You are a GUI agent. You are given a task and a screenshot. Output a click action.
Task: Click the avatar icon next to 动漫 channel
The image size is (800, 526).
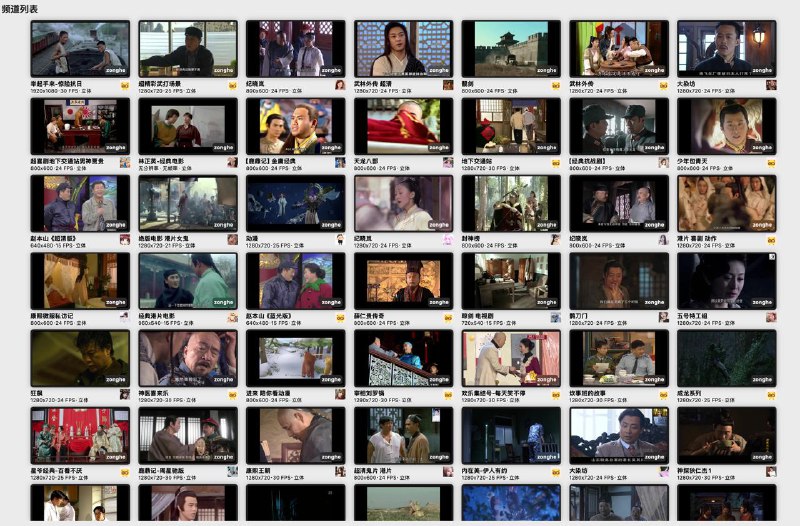click(340, 240)
